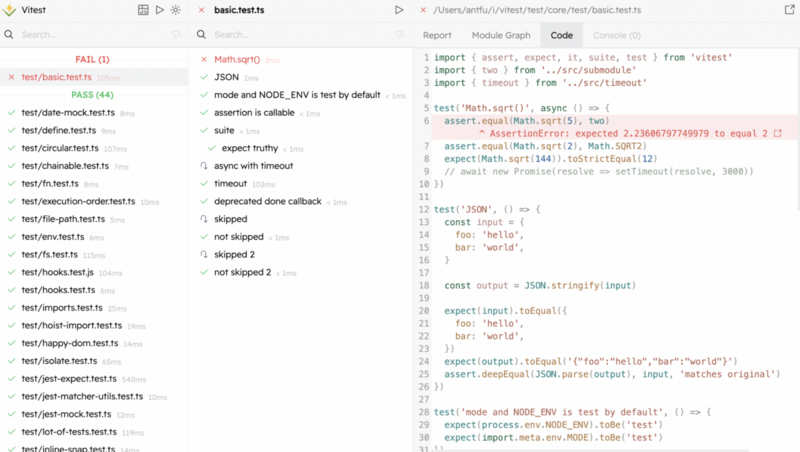Toggle filter icon in test search bar

pos(399,35)
